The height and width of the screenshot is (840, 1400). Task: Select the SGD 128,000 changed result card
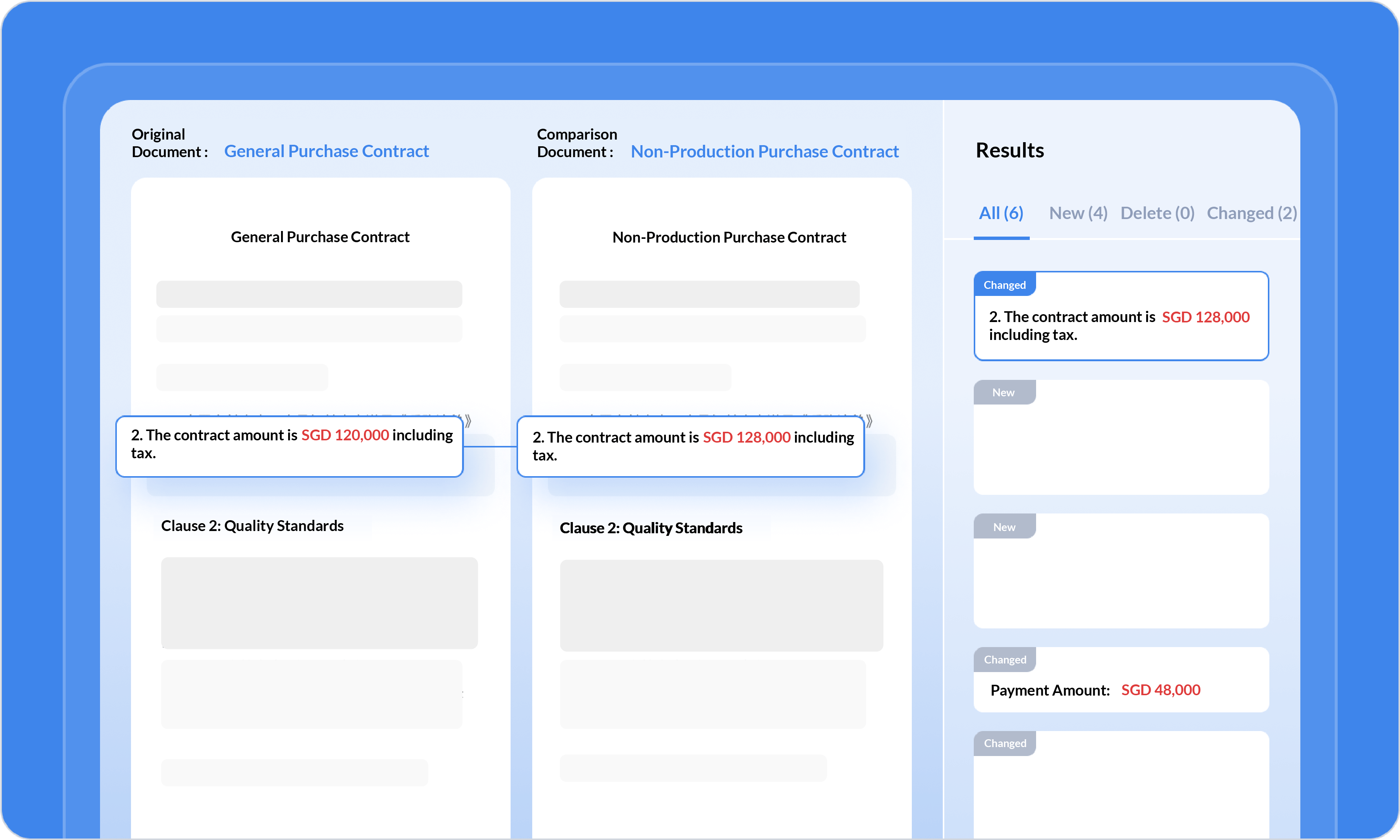1120,325
